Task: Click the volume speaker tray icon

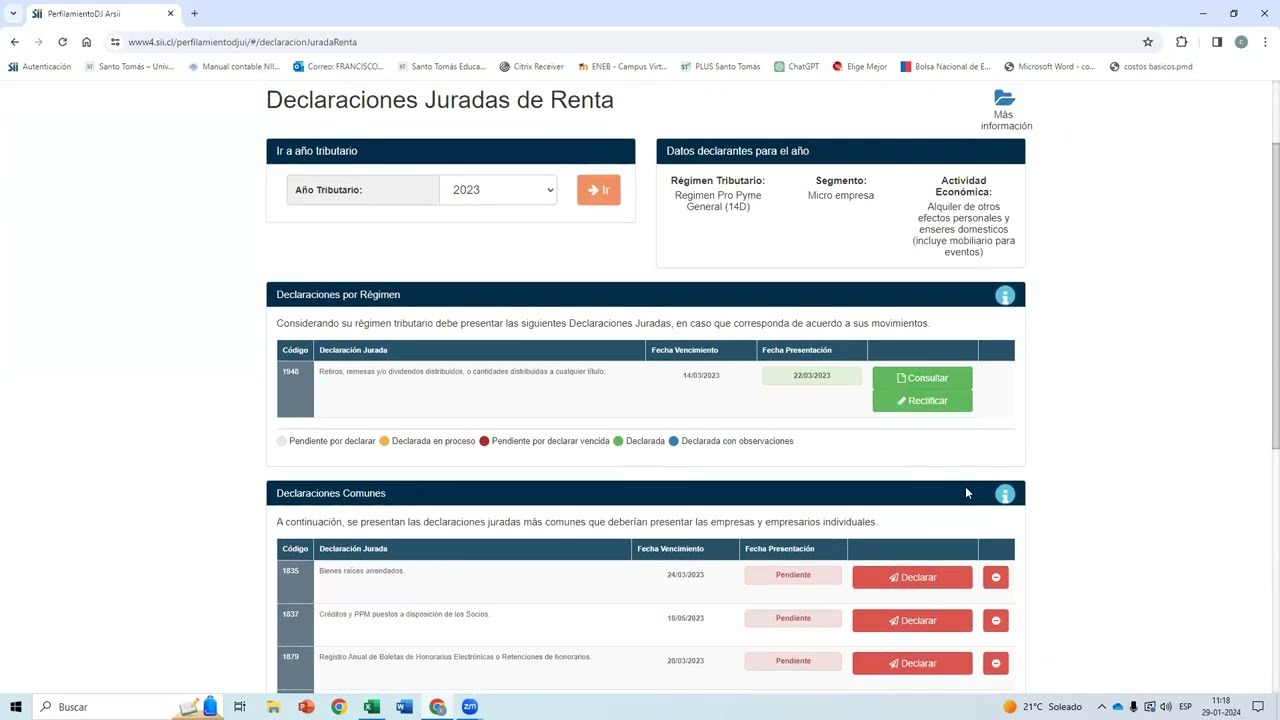Action: (x=1166, y=707)
